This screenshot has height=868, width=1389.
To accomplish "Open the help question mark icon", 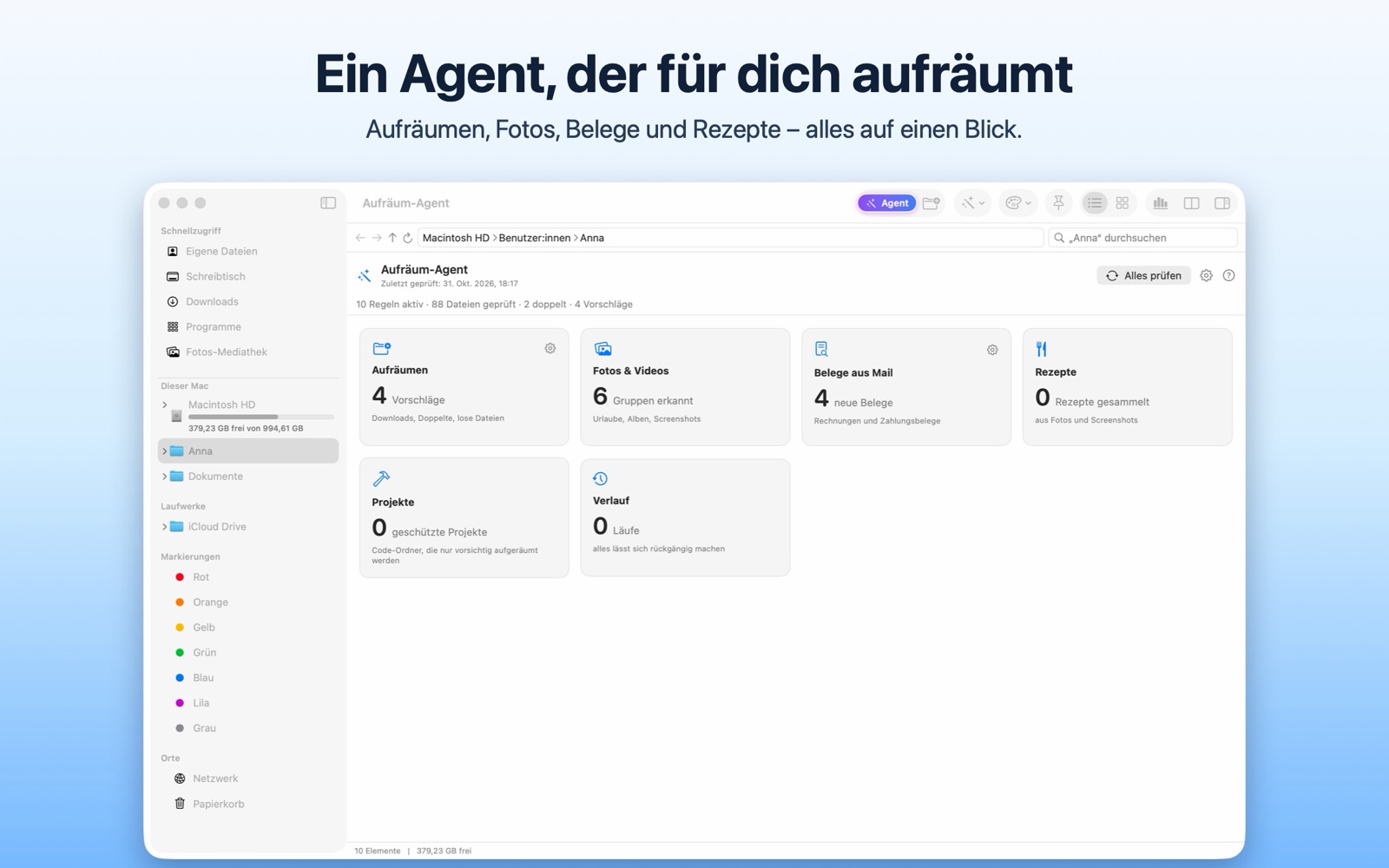I will 1228,276.
